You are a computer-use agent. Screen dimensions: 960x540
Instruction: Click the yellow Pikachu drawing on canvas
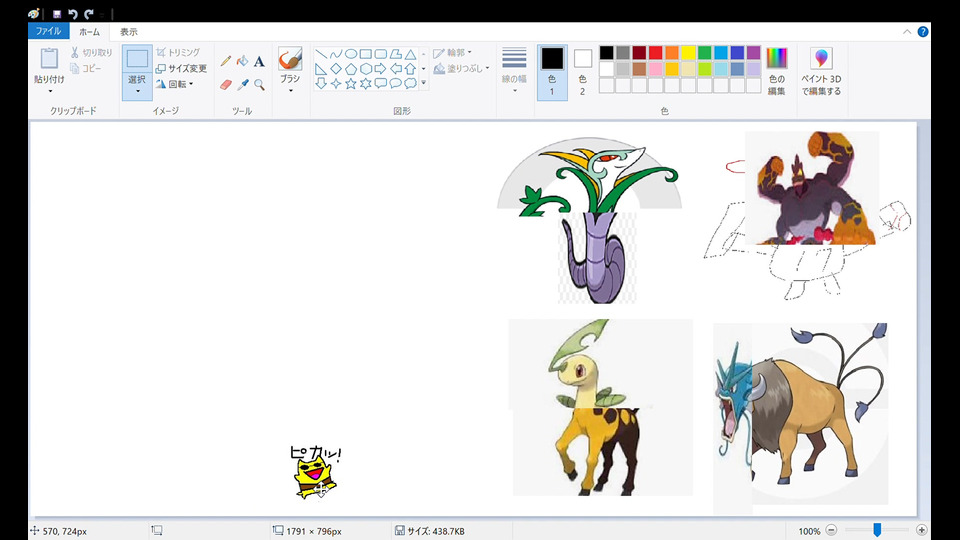pyautogui.click(x=315, y=477)
